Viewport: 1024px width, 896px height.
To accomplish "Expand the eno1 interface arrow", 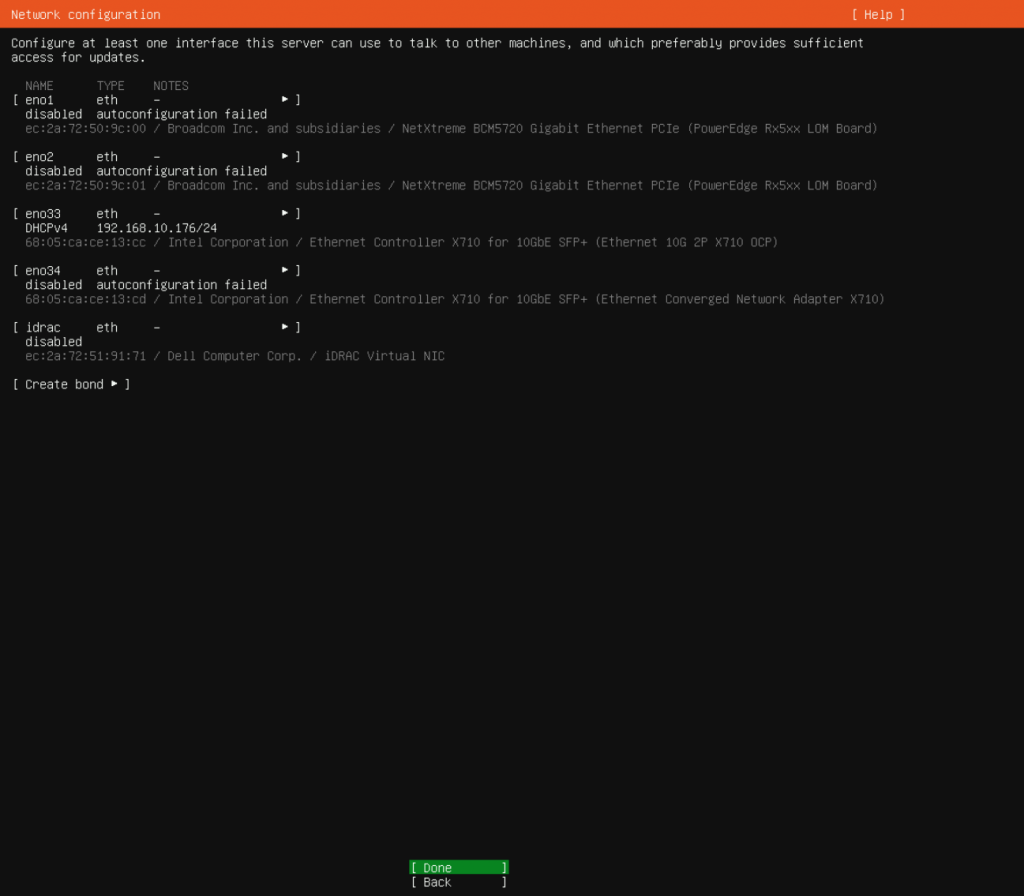I will (285, 100).
